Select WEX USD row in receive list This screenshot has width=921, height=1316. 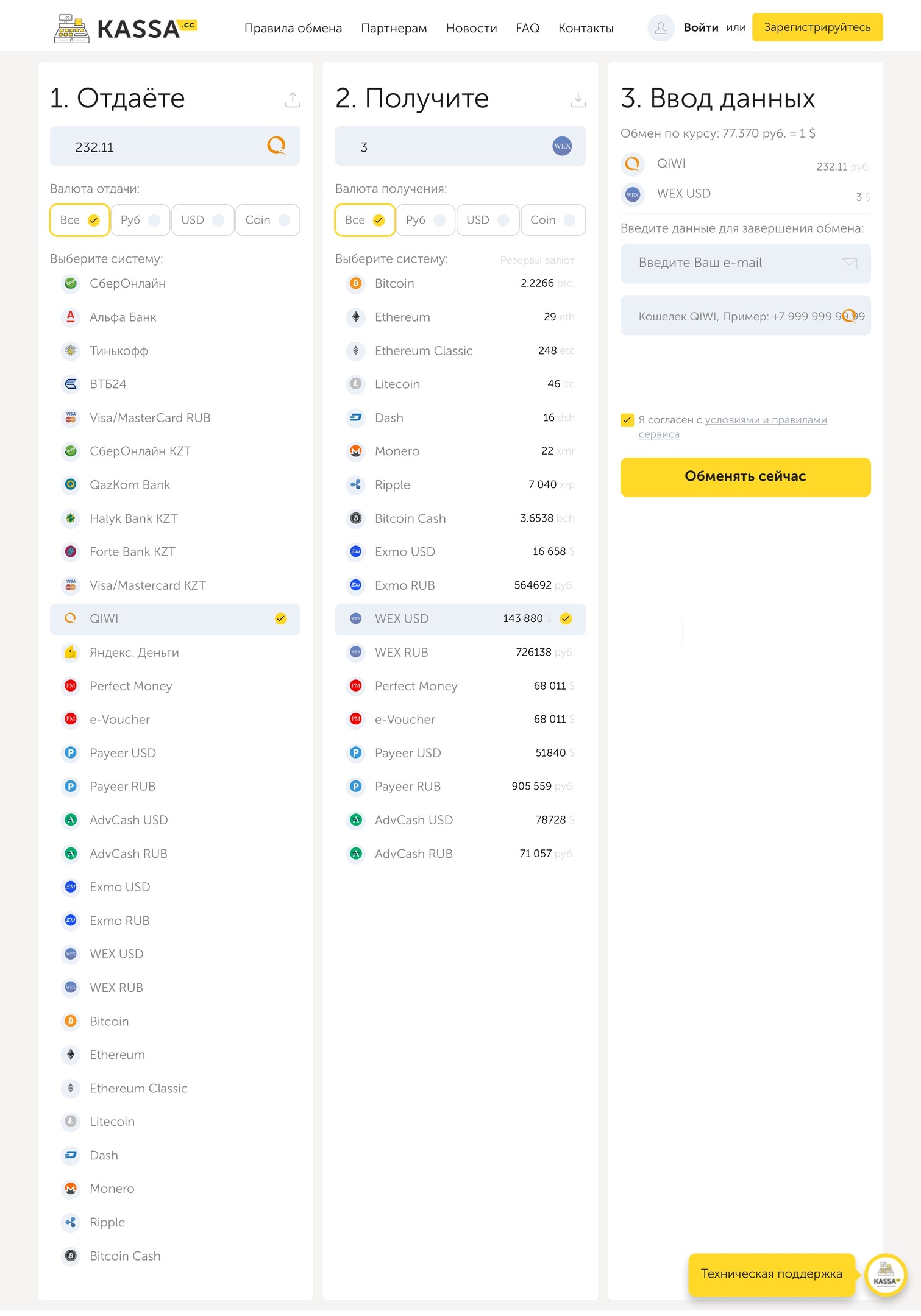coord(460,619)
